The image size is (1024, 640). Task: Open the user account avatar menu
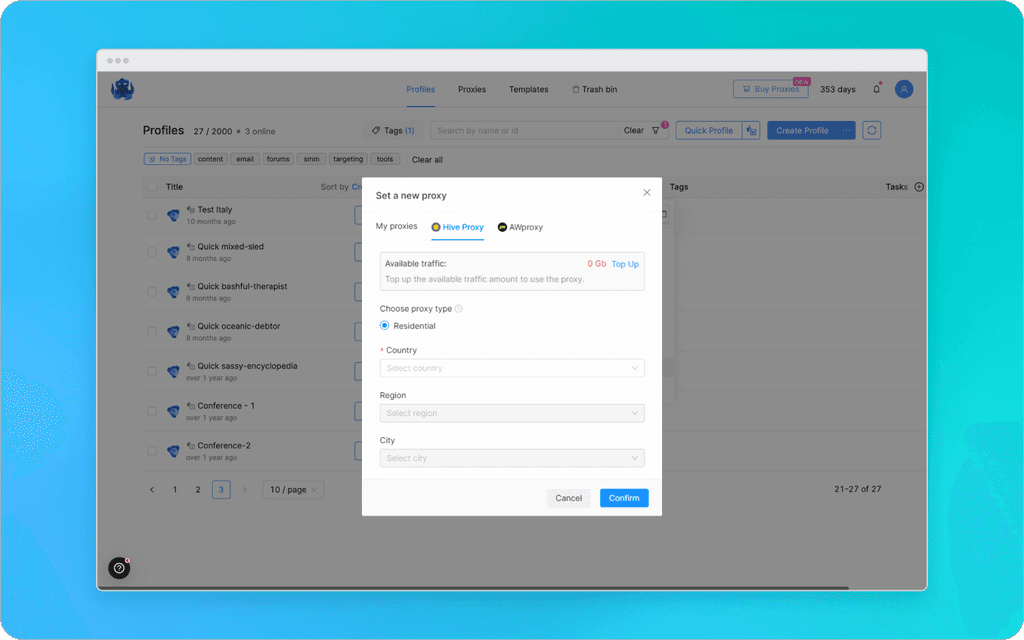(903, 89)
